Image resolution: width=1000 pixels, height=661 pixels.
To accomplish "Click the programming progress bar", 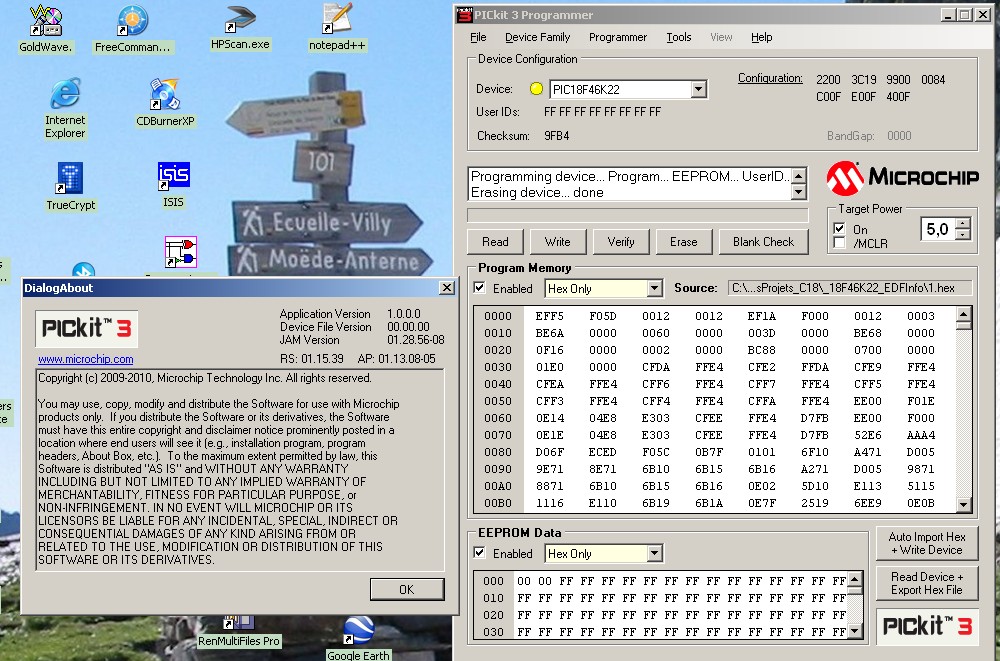I will [638, 215].
